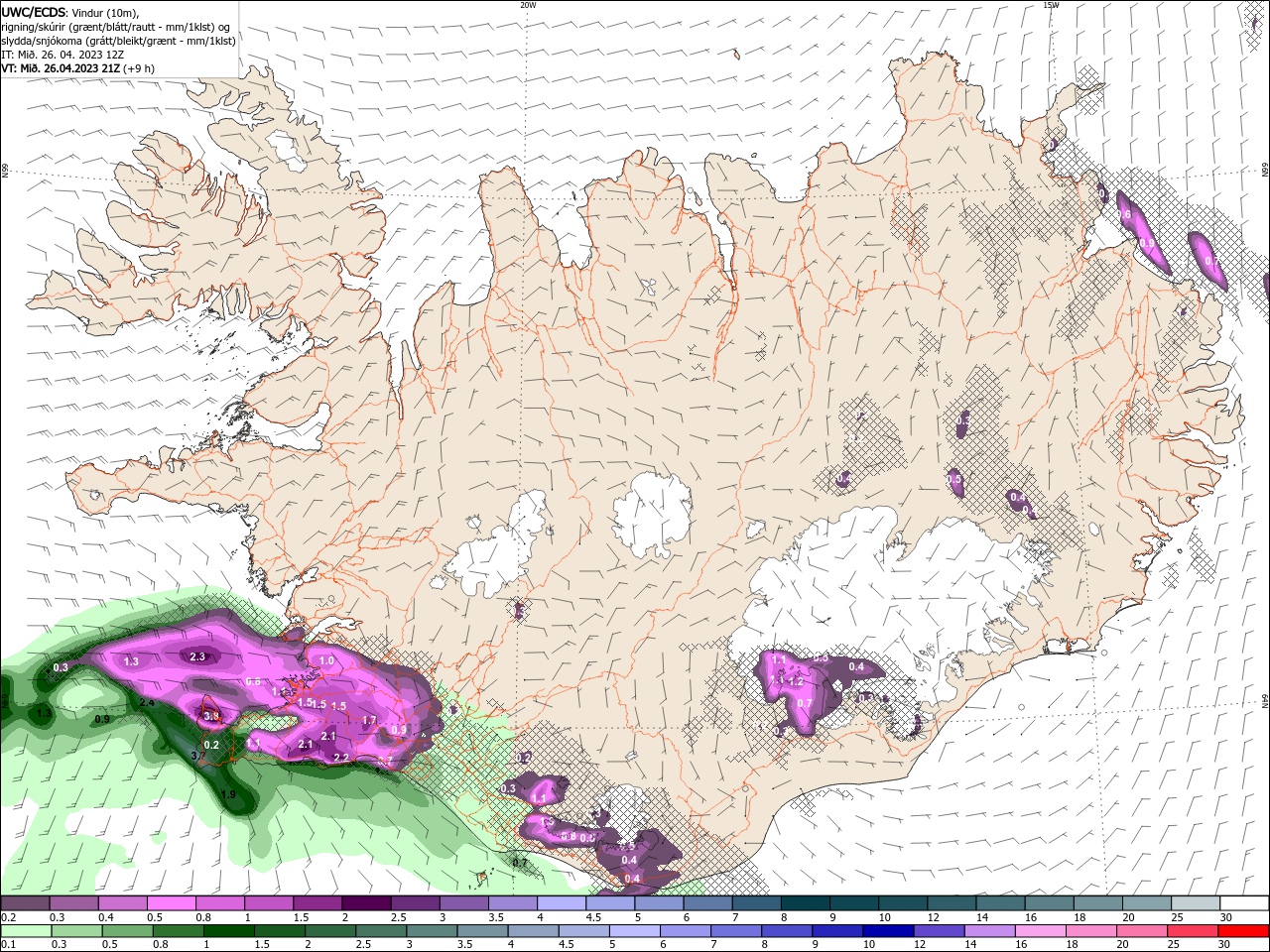
Task: Click the '2.2' snowfall value label
Action: point(341,758)
